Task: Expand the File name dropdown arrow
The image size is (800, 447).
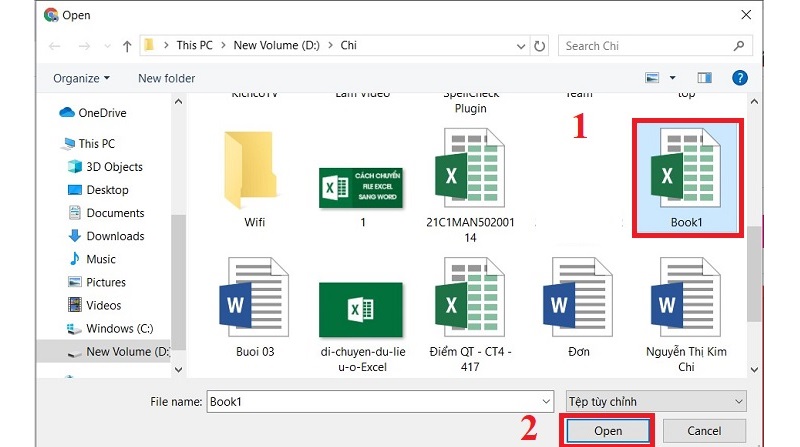Action: (x=546, y=402)
